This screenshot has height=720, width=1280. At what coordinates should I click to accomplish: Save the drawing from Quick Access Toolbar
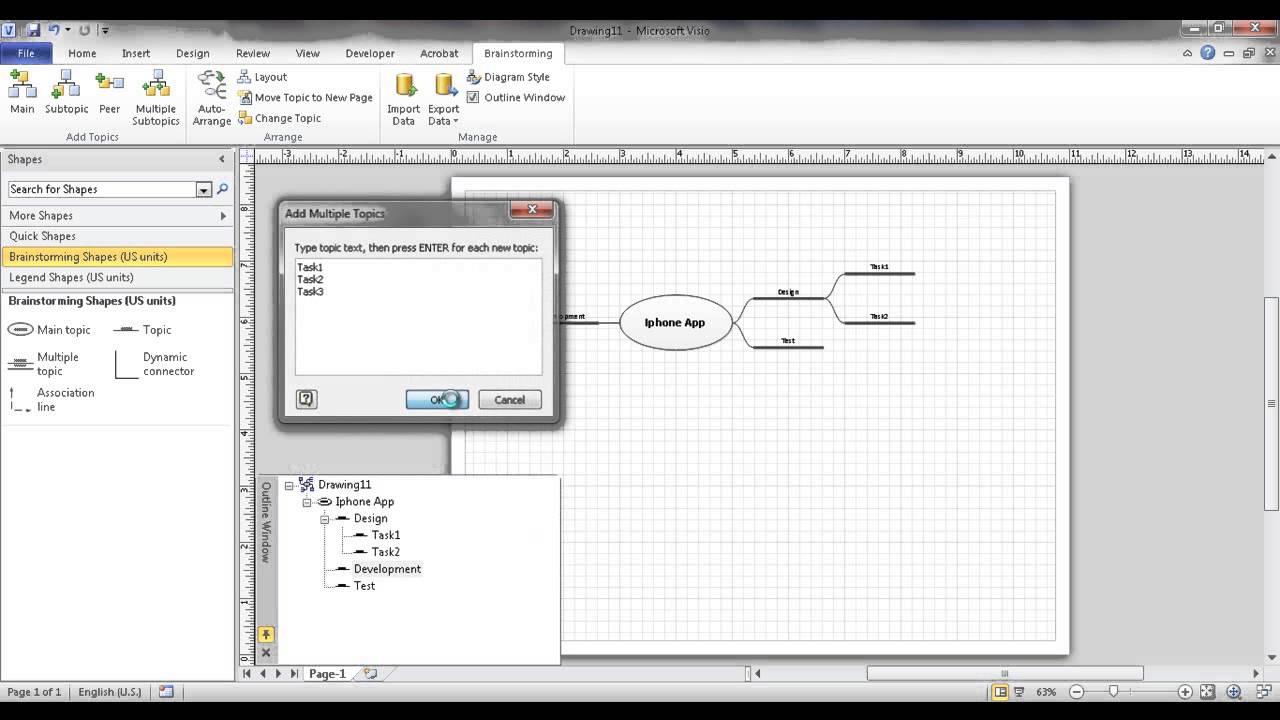(32, 30)
